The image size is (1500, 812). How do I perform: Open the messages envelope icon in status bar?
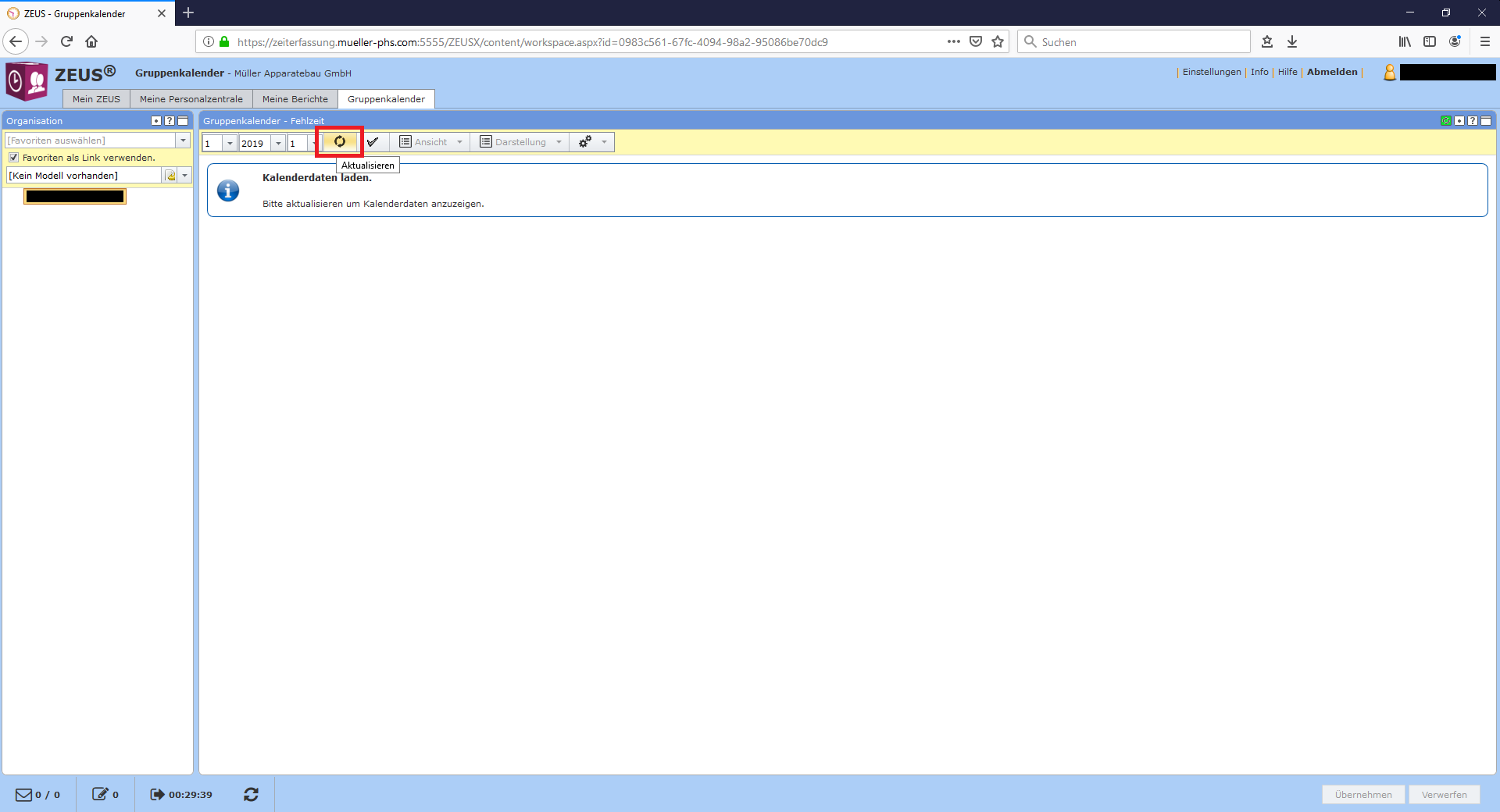[24, 794]
